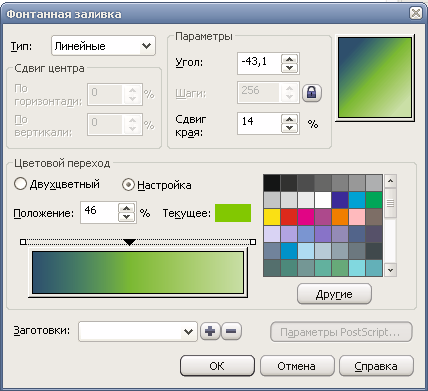Pick the red swatch in the palette
428x391 pixels.
tap(289, 217)
